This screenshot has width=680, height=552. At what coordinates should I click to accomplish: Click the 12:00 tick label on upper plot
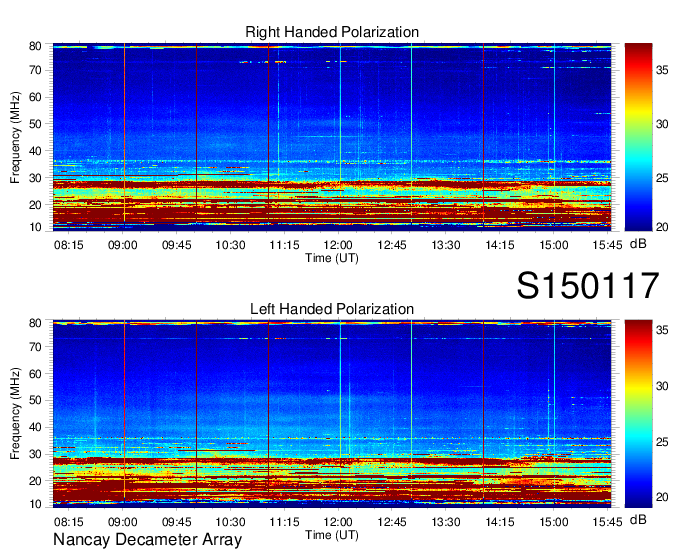338,245
